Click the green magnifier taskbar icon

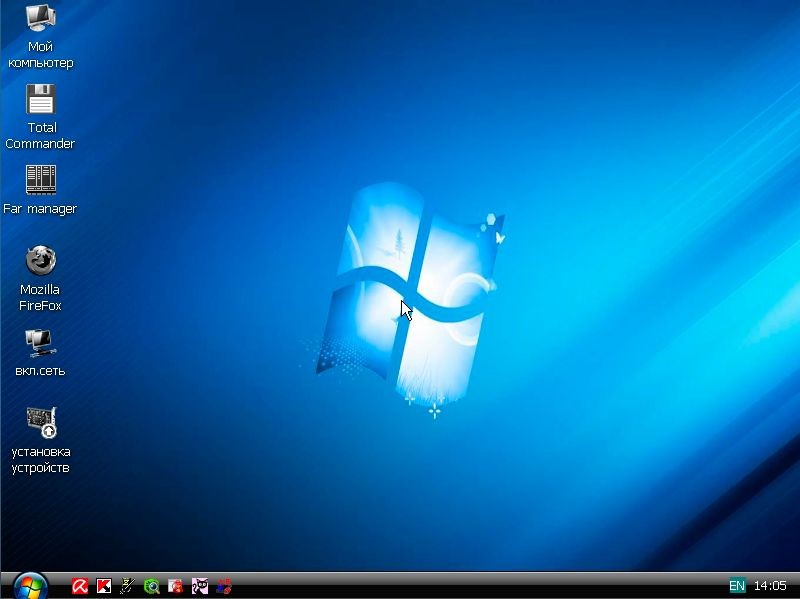click(152, 586)
